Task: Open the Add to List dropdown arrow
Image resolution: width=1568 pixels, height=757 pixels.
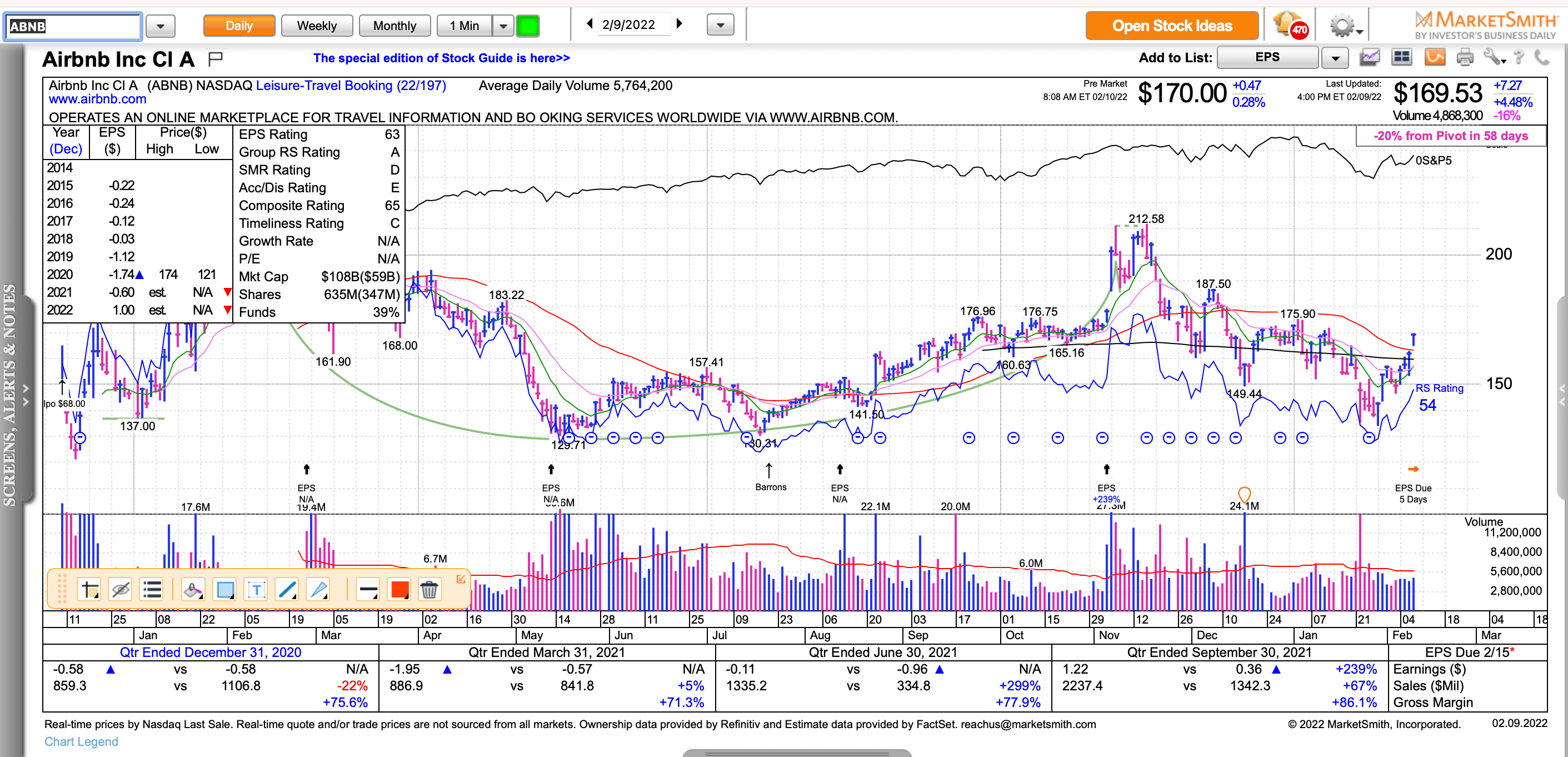Action: (1336, 58)
